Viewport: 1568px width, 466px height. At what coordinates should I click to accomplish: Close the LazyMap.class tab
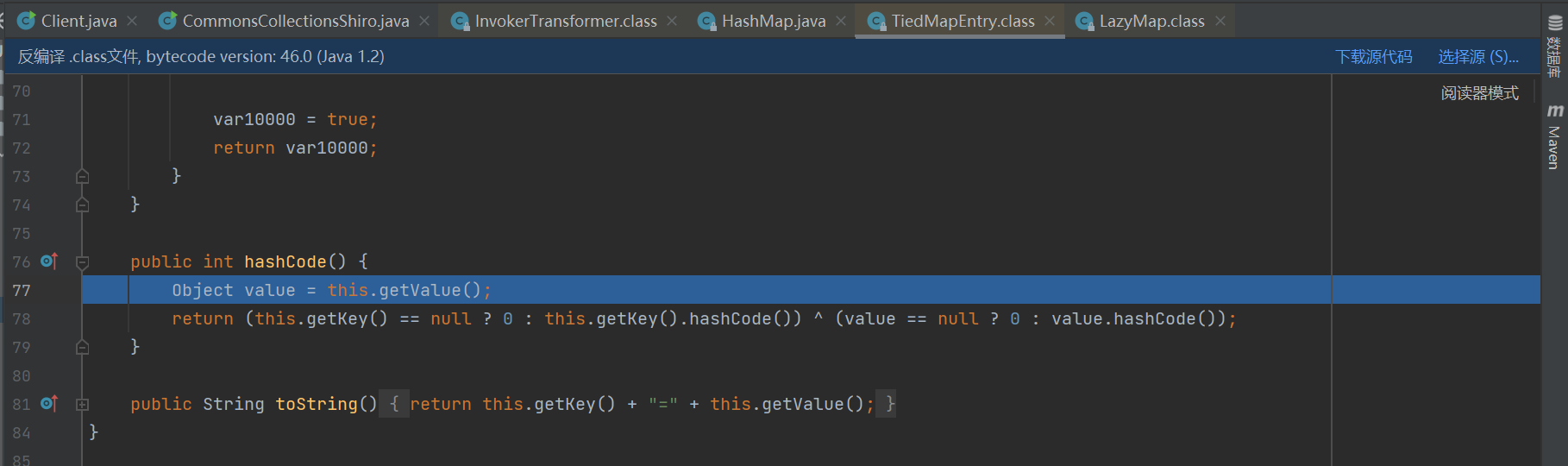tap(1220, 21)
